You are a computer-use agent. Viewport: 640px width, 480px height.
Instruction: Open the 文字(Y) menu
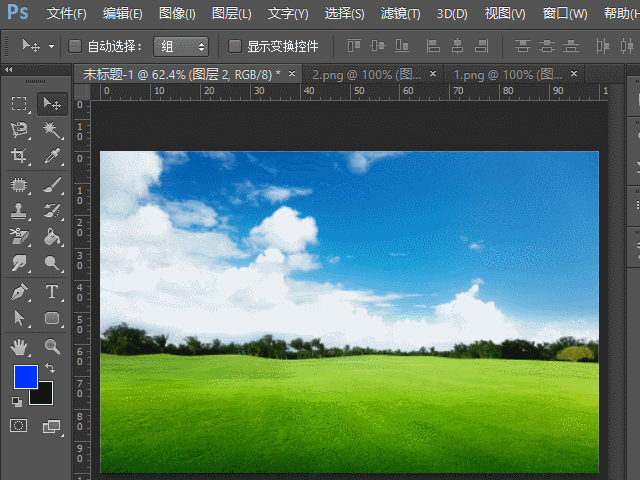(x=288, y=14)
